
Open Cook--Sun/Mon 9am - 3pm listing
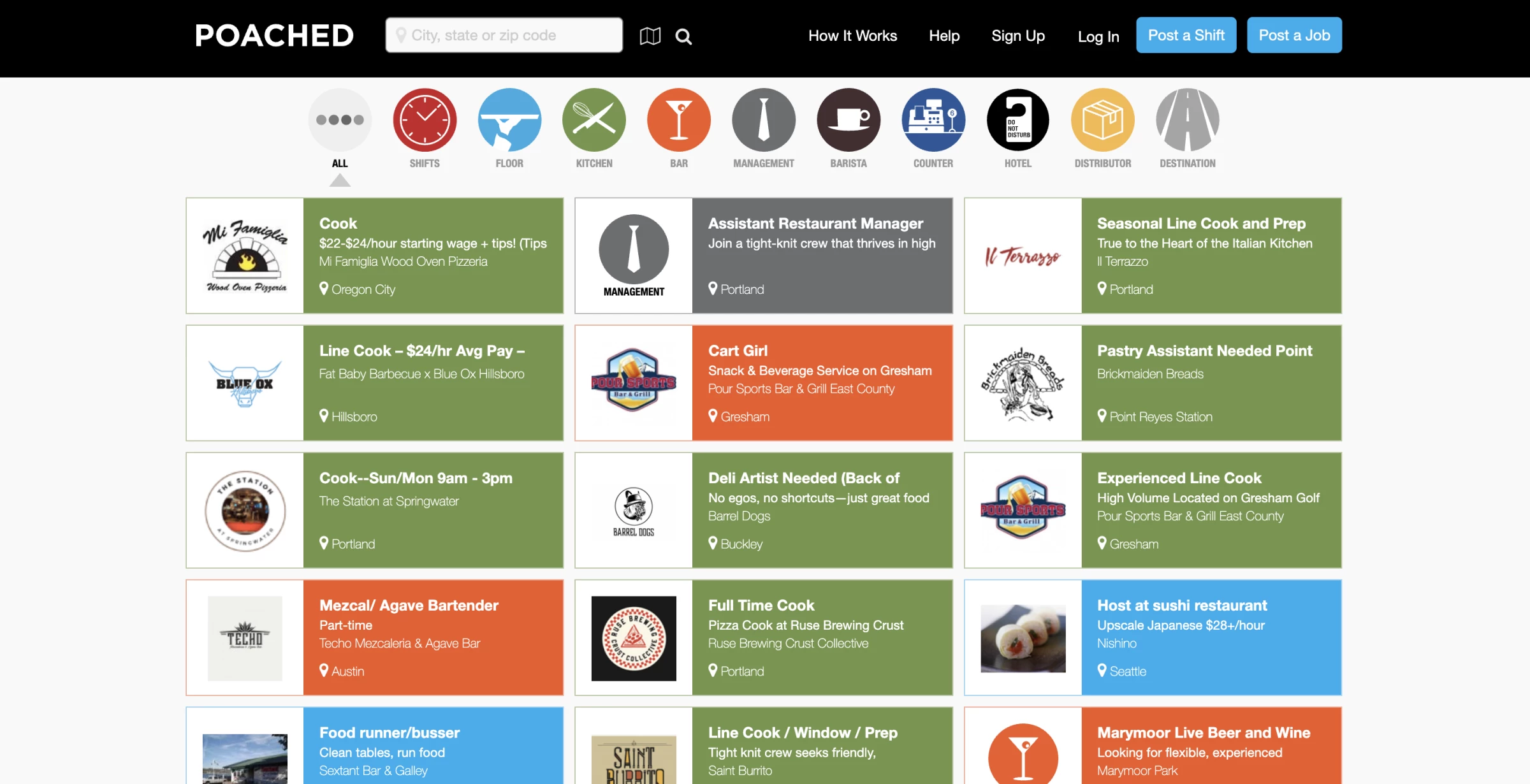coord(416,479)
